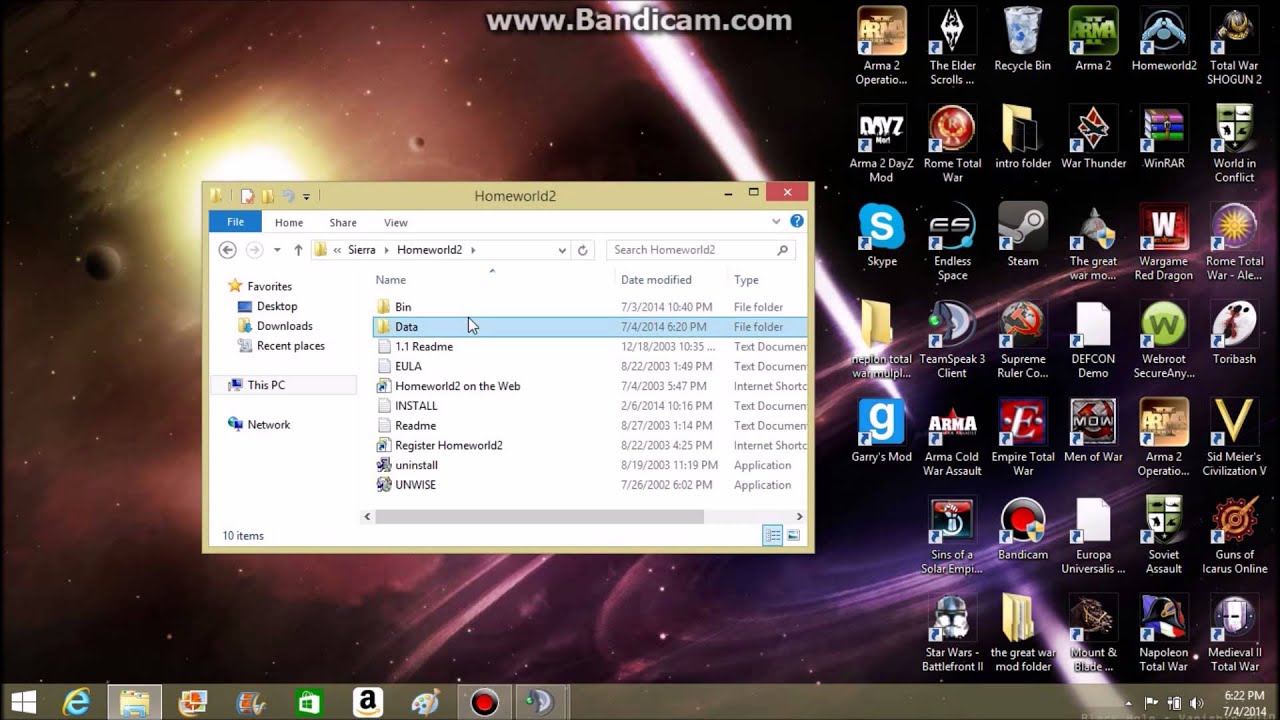
Task: Launch Toribash from the desktop
Action: click(1235, 334)
